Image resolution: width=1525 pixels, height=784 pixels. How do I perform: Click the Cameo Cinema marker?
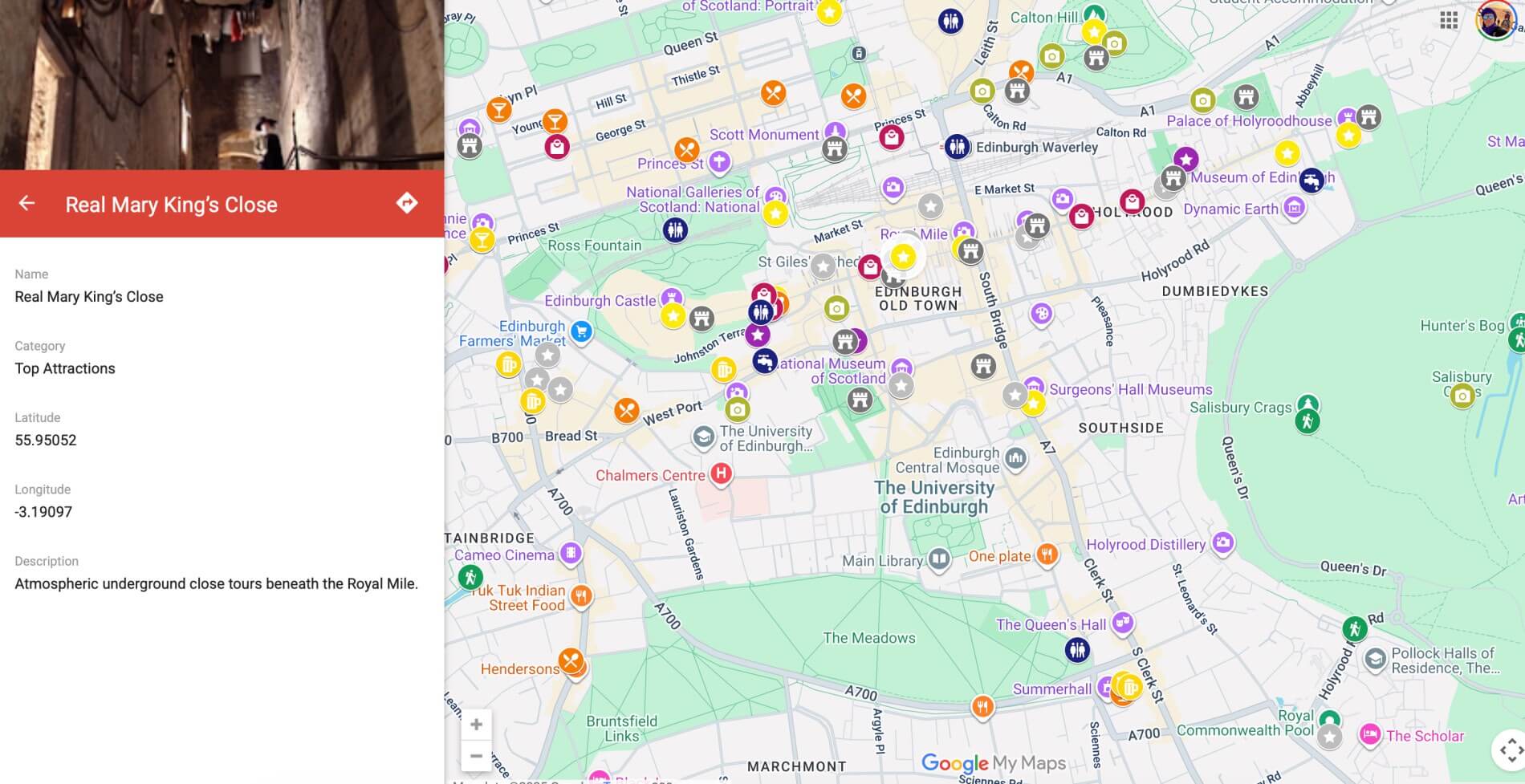tap(570, 553)
